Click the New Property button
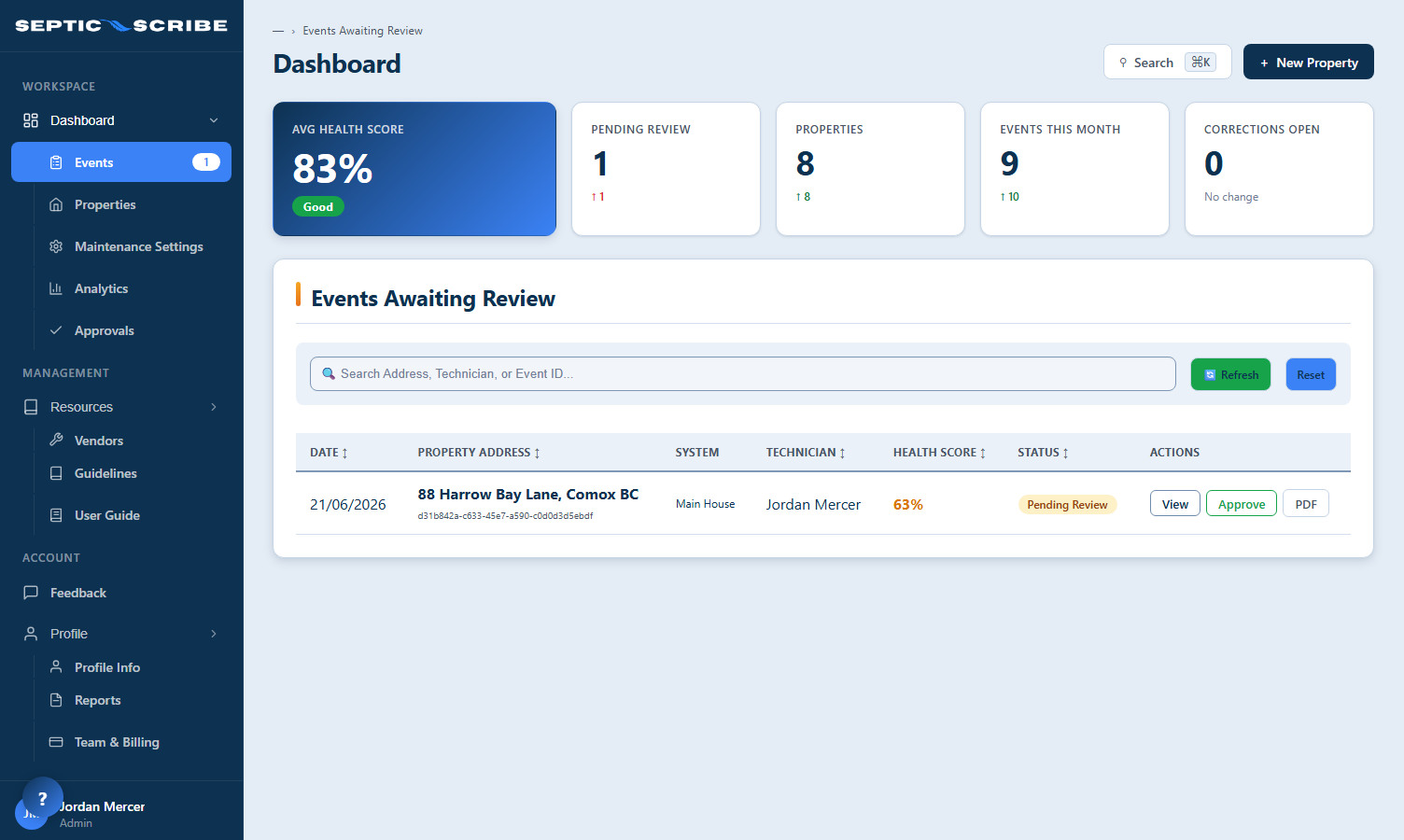 1308,63
